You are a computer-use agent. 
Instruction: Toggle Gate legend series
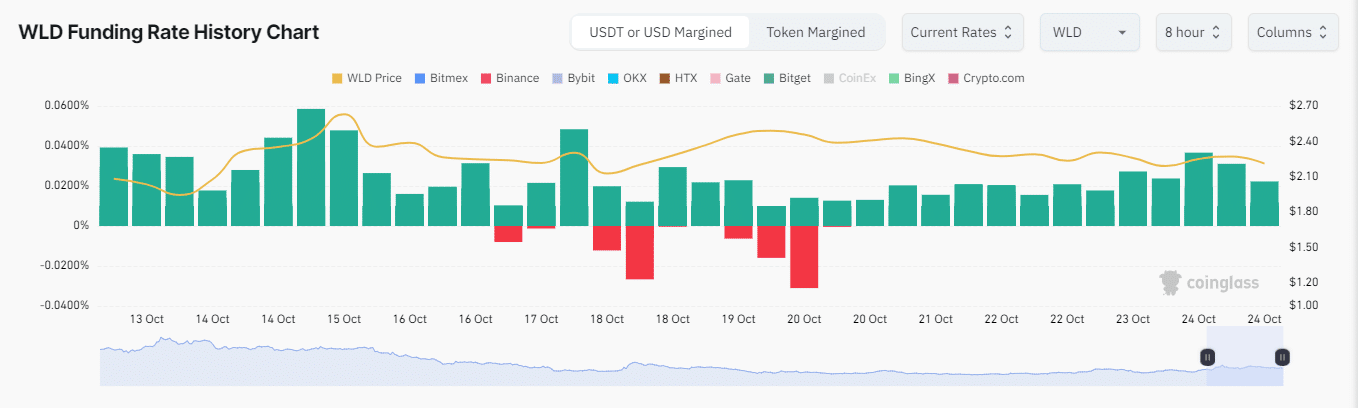pyautogui.click(x=730, y=78)
